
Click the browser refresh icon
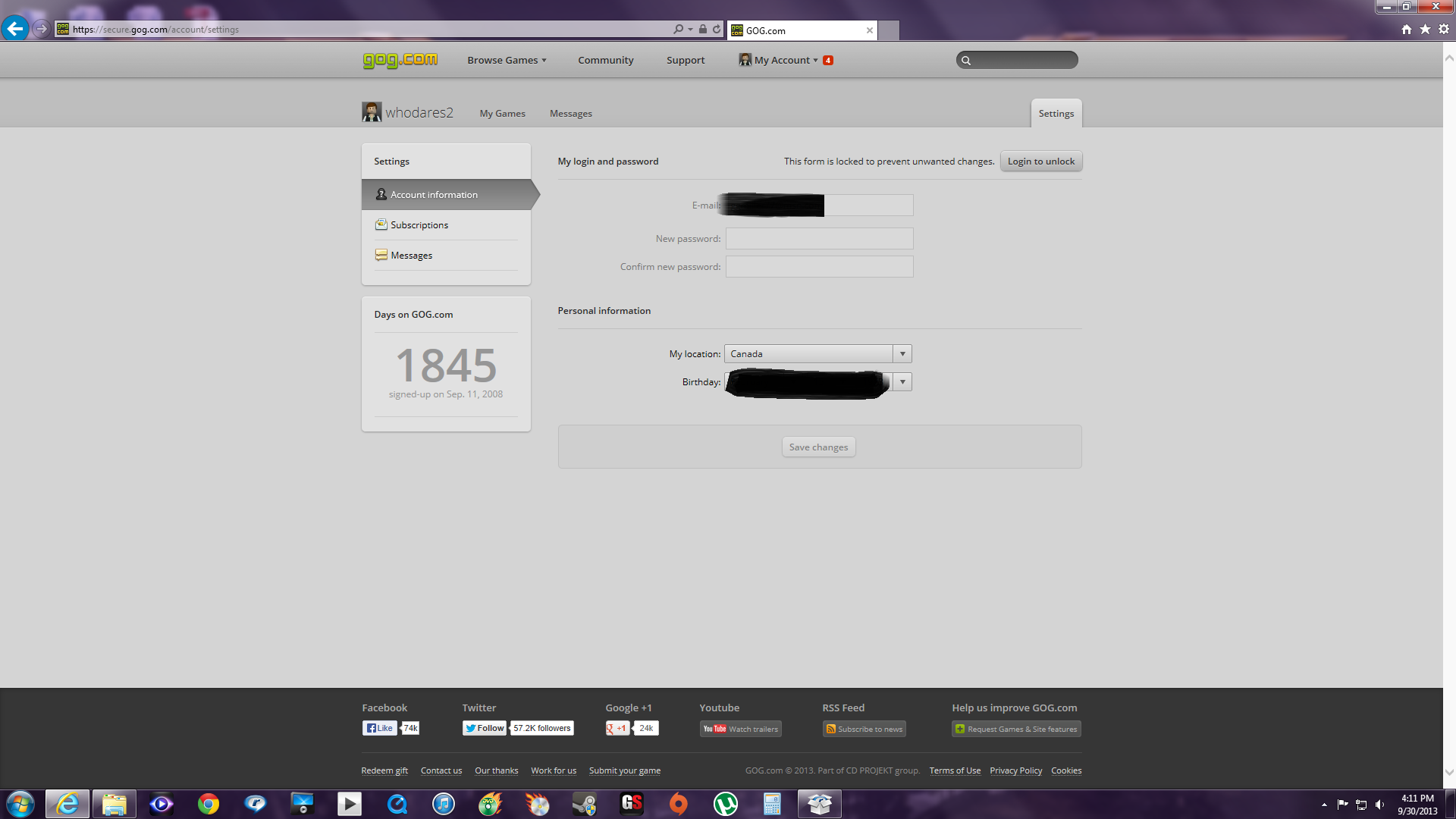[x=717, y=29]
